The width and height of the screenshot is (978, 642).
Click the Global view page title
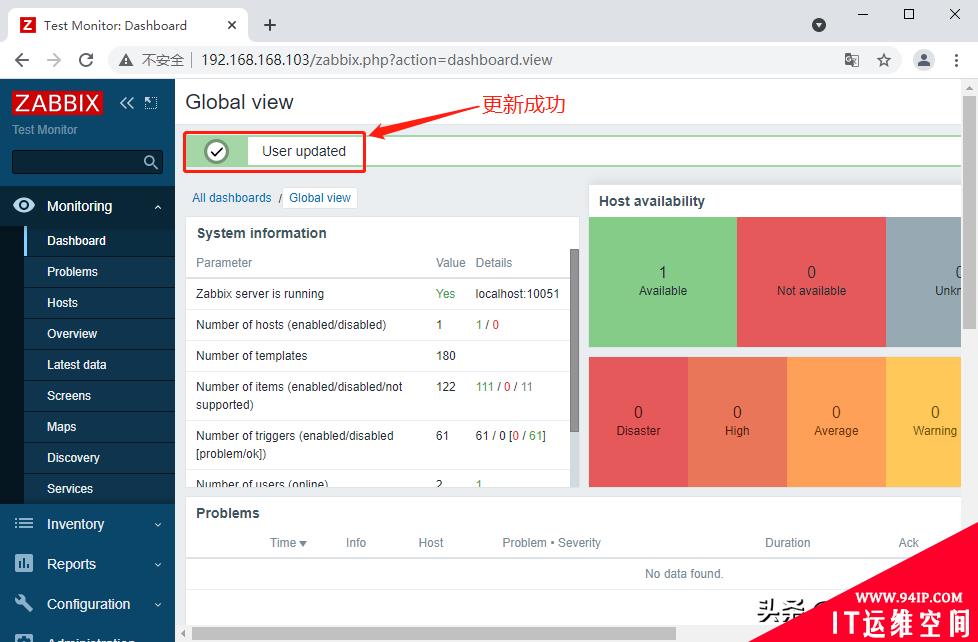pos(240,102)
